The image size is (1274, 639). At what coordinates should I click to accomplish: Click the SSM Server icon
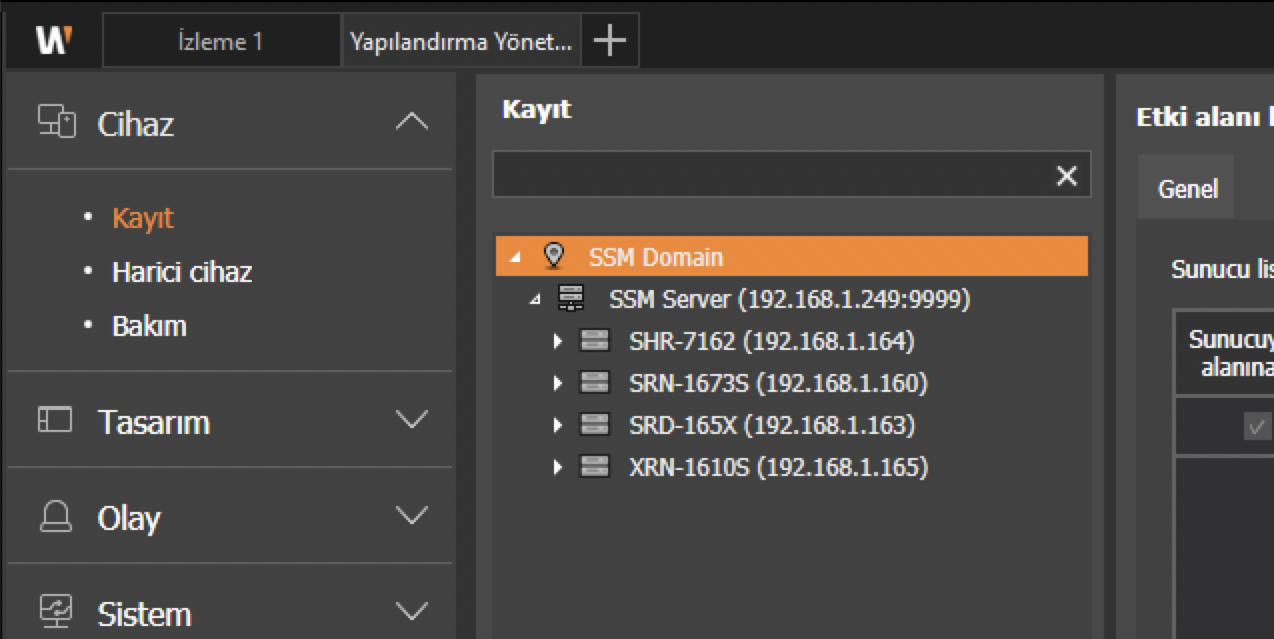coord(572,298)
